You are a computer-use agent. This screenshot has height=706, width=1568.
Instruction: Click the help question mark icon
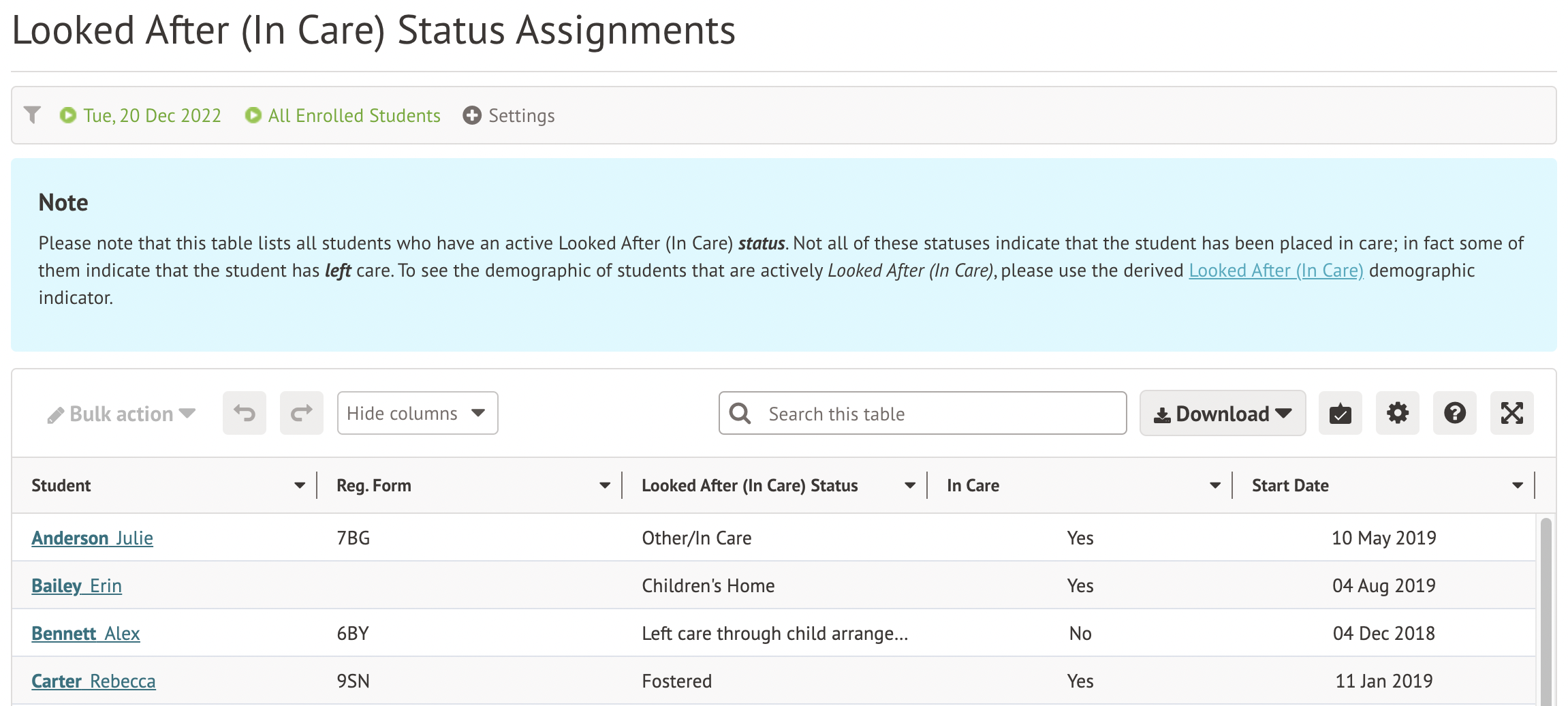tap(1454, 413)
